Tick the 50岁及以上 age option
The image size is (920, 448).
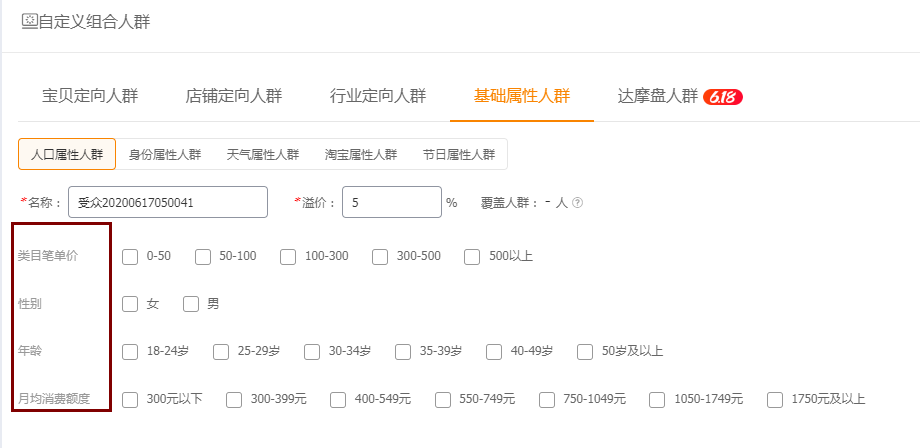pos(586,352)
